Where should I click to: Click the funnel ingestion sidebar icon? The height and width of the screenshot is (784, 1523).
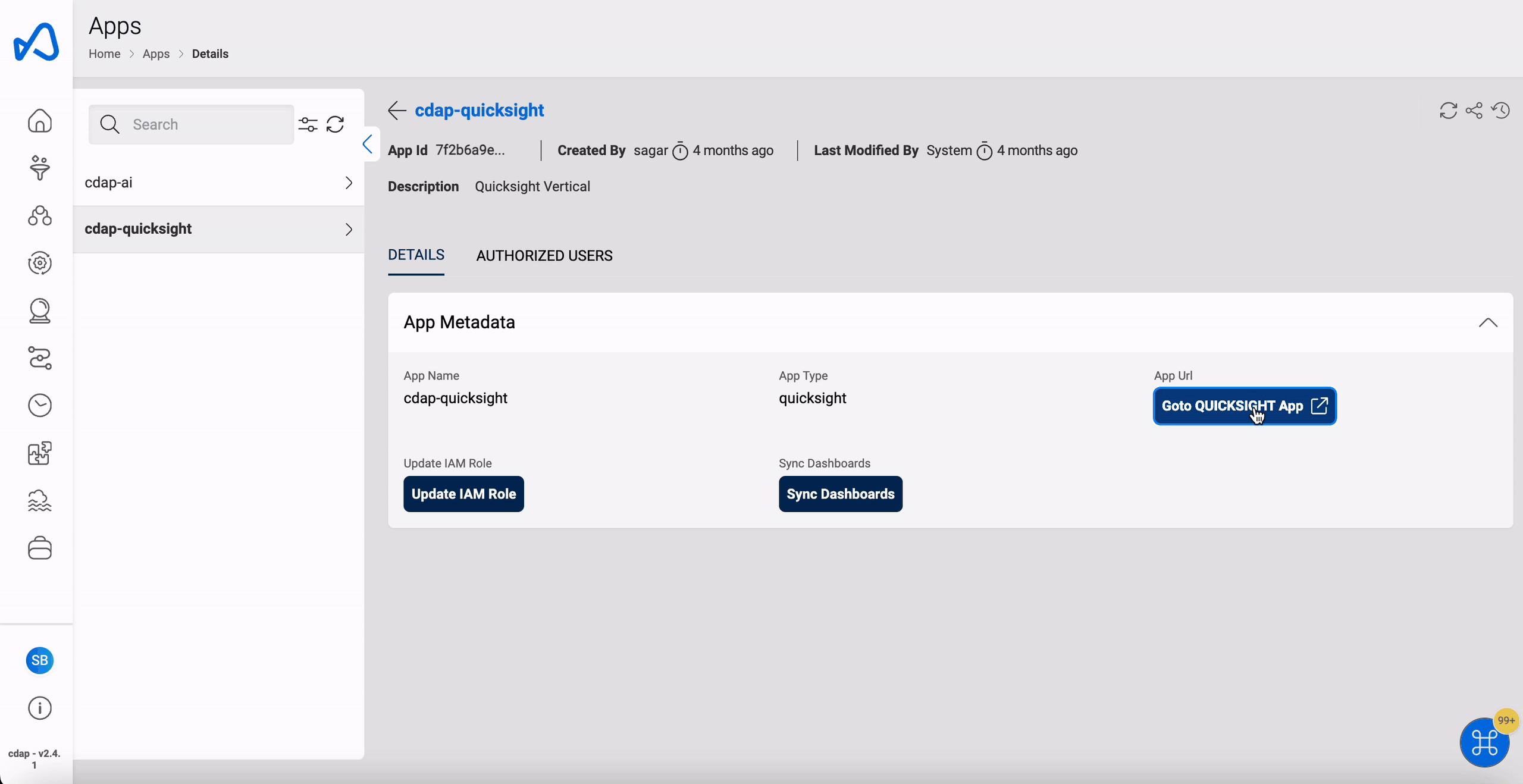click(x=40, y=168)
